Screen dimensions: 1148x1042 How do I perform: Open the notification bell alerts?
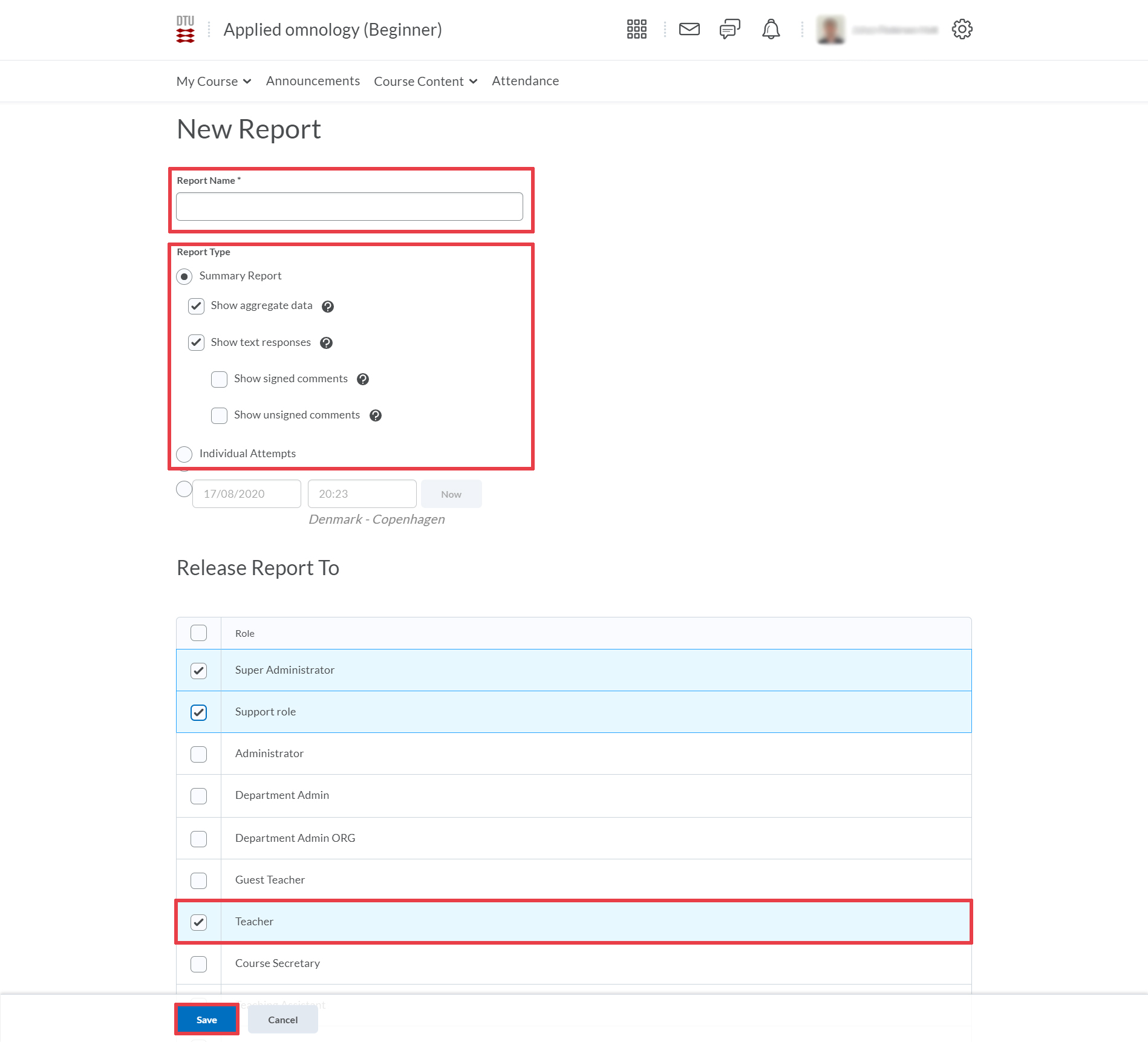point(771,29)
